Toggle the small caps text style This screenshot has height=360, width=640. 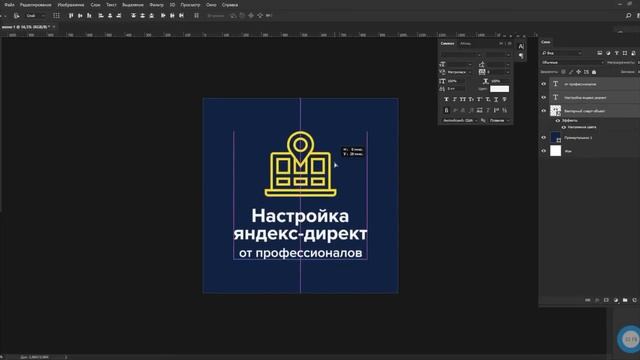coord(471,99)
